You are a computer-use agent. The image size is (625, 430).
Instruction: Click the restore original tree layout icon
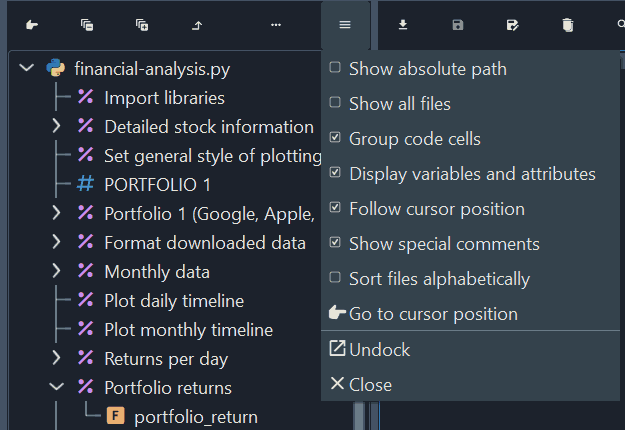197,26
